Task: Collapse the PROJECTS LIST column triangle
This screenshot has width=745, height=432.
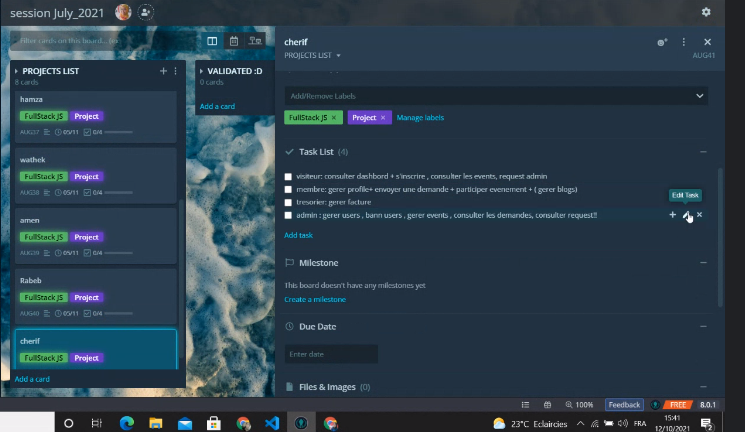Action: pyautogui.click(x=17, y=72)
